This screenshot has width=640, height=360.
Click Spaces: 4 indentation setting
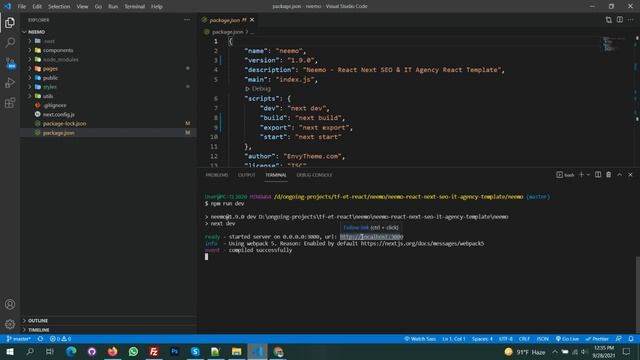coord(482,339)
